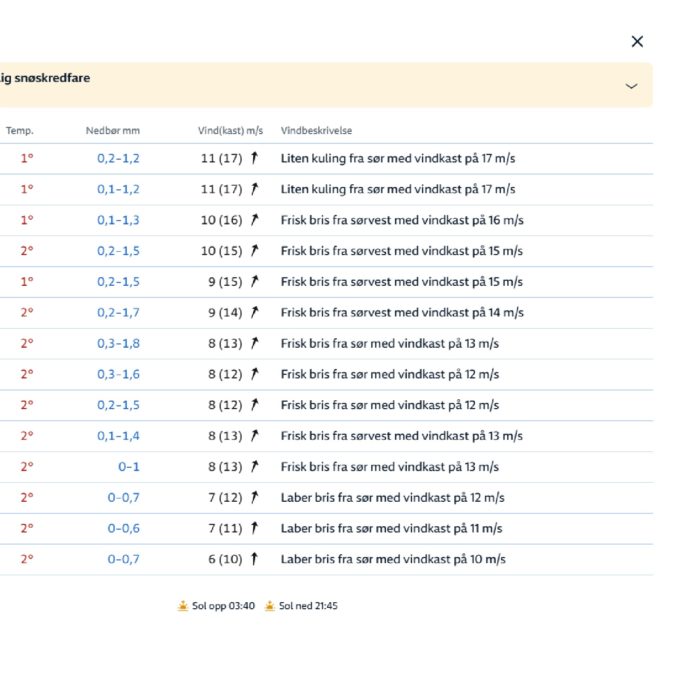The height and width of the screenshot is (700, 700).
Task: Close the forecast panel with the X
Action: pyautogui.click(x=637, y=42)
